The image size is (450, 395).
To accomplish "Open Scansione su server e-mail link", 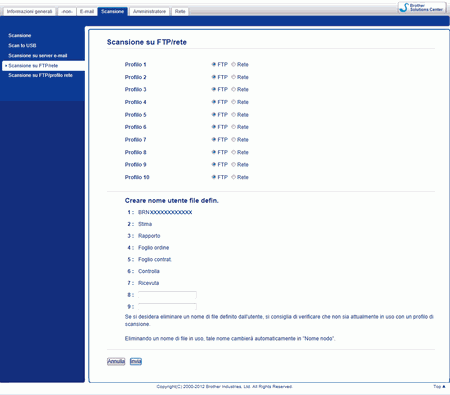I will (x=38, y=55).
